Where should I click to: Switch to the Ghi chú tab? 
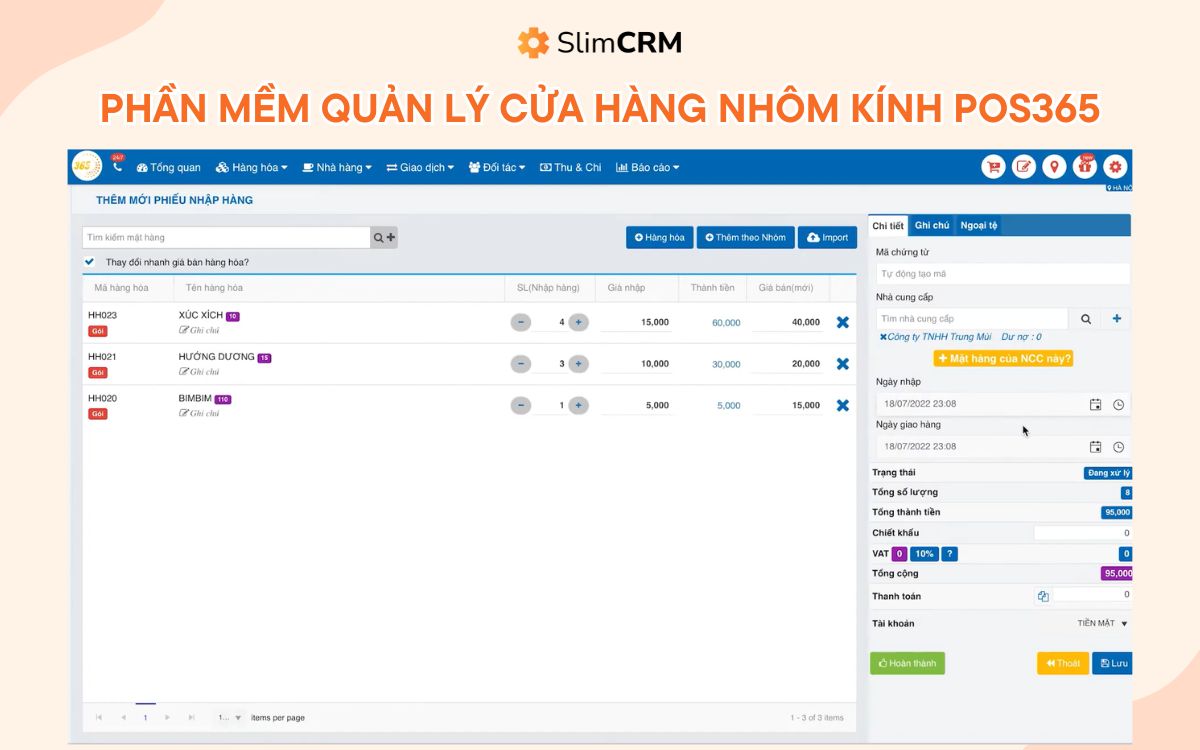coord(932,225)
